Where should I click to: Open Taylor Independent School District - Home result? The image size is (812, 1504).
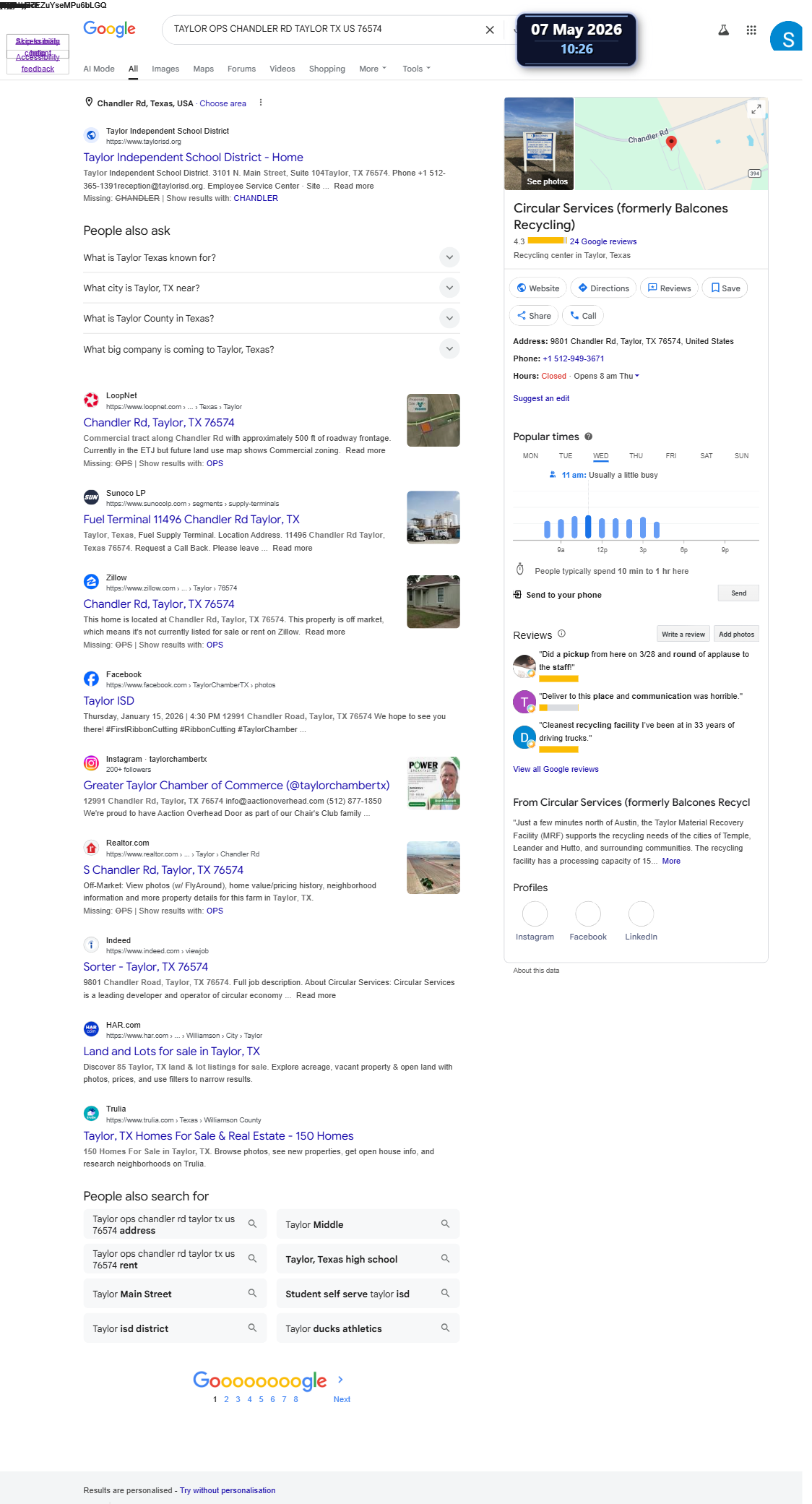(x=193, y=157)
